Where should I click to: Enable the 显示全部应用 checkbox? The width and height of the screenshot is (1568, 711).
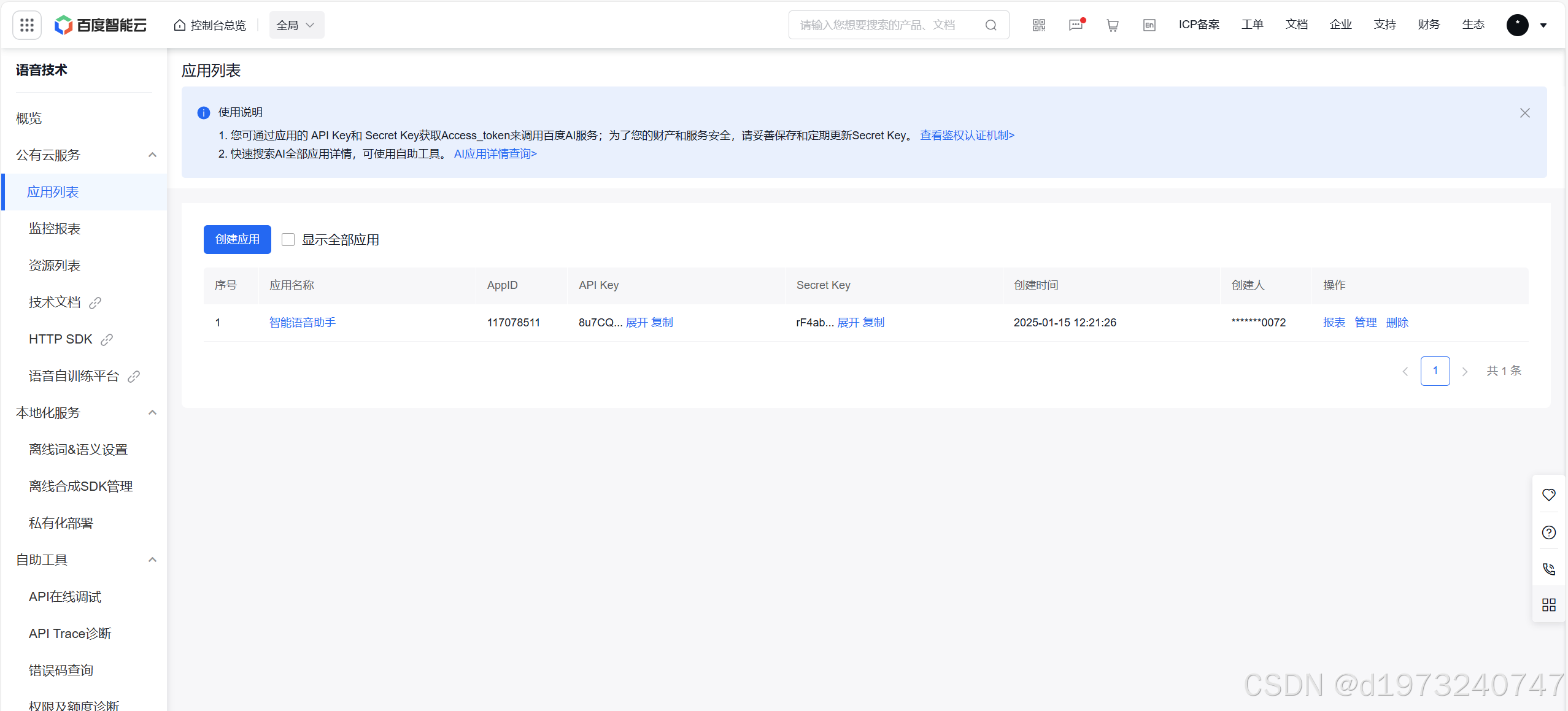coord(288,239)
